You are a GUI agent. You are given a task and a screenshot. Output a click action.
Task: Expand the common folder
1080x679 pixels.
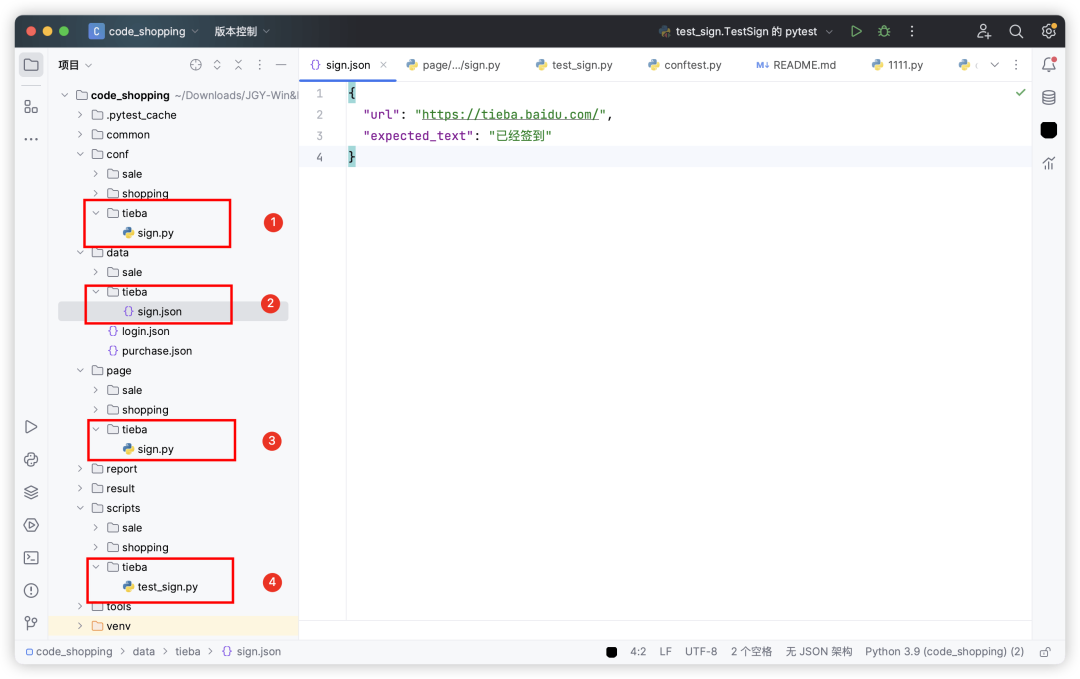click(x=80, y=134)
